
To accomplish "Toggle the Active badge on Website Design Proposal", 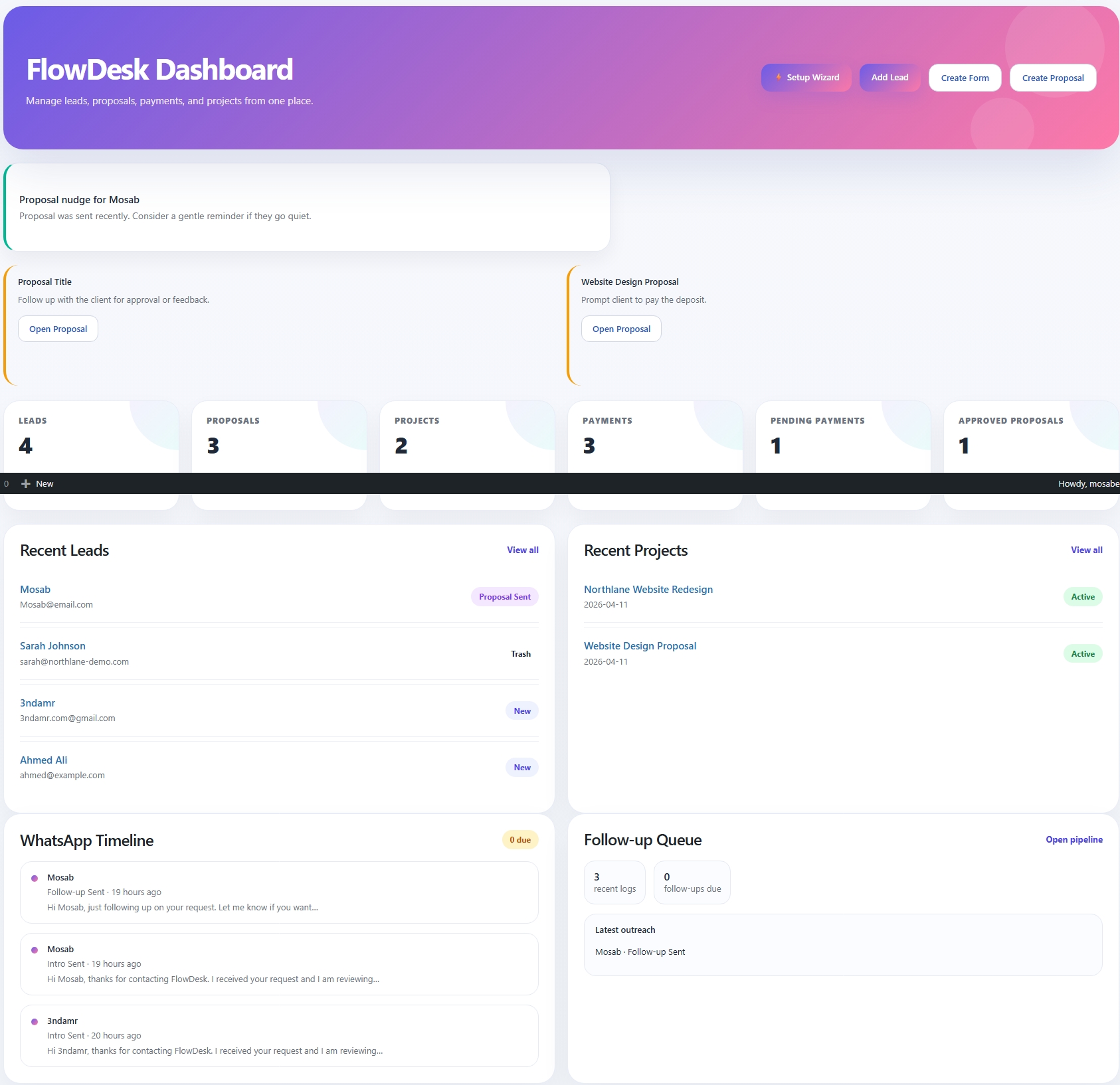I will (1082, 653).
